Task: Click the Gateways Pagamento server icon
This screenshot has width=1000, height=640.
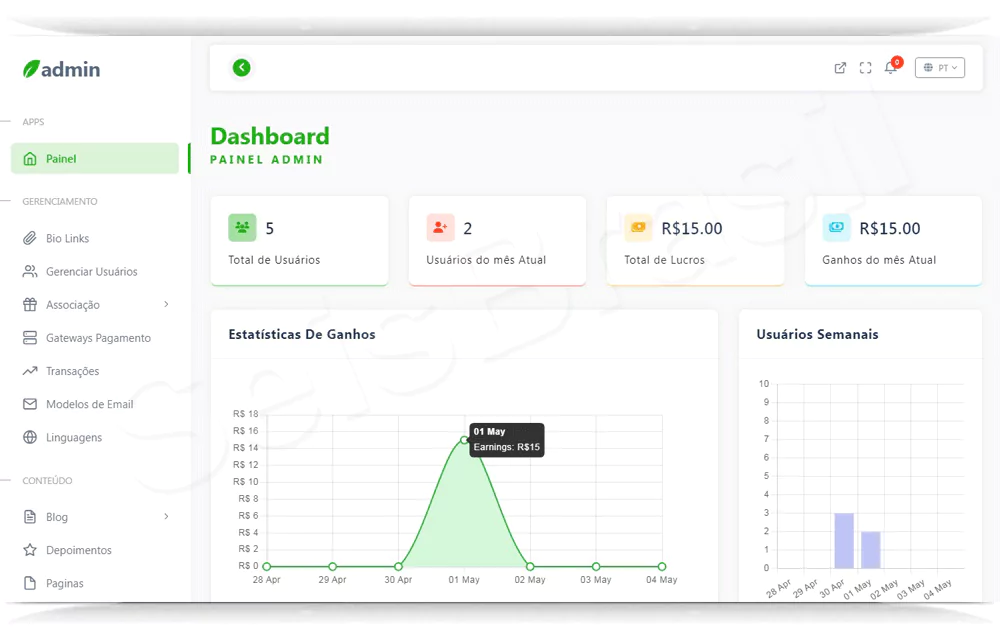Action: (x=30, y=338)
